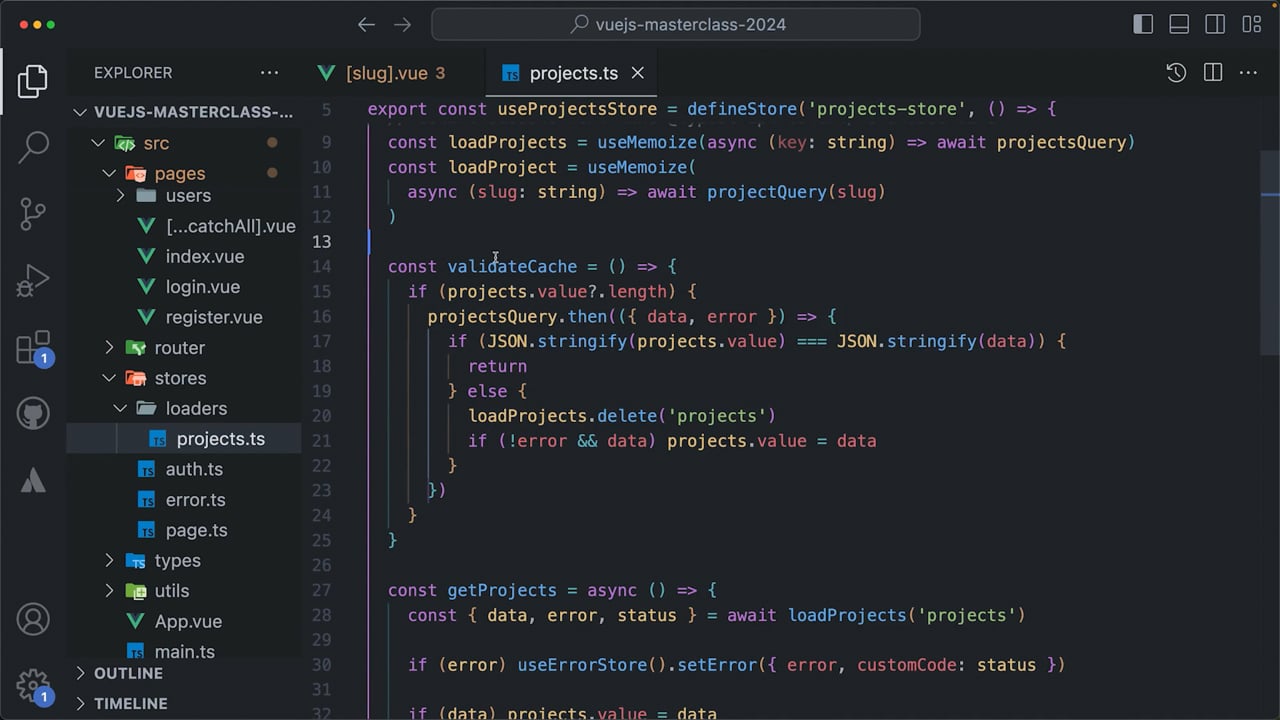Open main.ts in the explorer
The width and height of the screenshot is (1280, 720).
184,651
